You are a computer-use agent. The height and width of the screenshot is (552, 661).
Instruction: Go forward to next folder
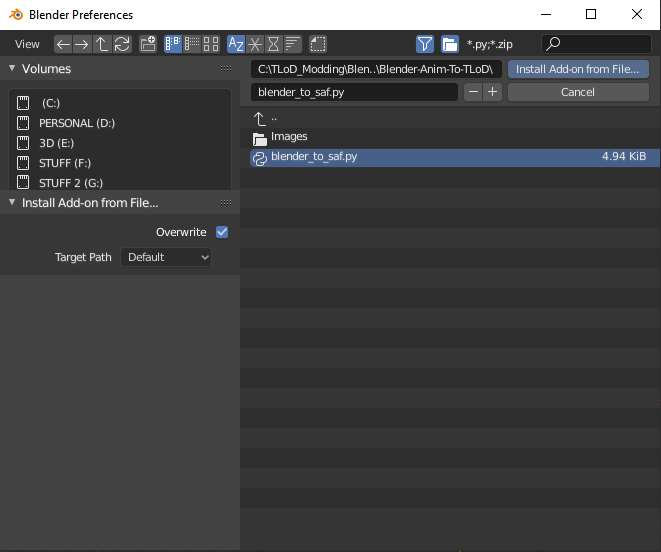pos(81,44)
